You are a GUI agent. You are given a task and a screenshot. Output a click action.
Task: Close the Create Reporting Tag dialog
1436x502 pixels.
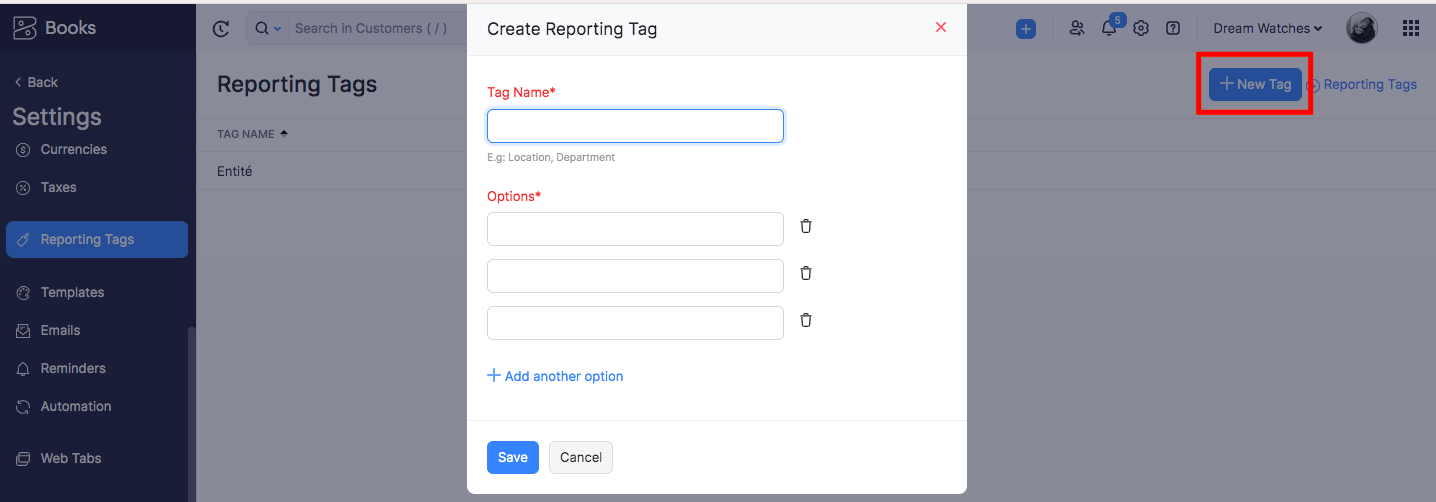(940, 27)
